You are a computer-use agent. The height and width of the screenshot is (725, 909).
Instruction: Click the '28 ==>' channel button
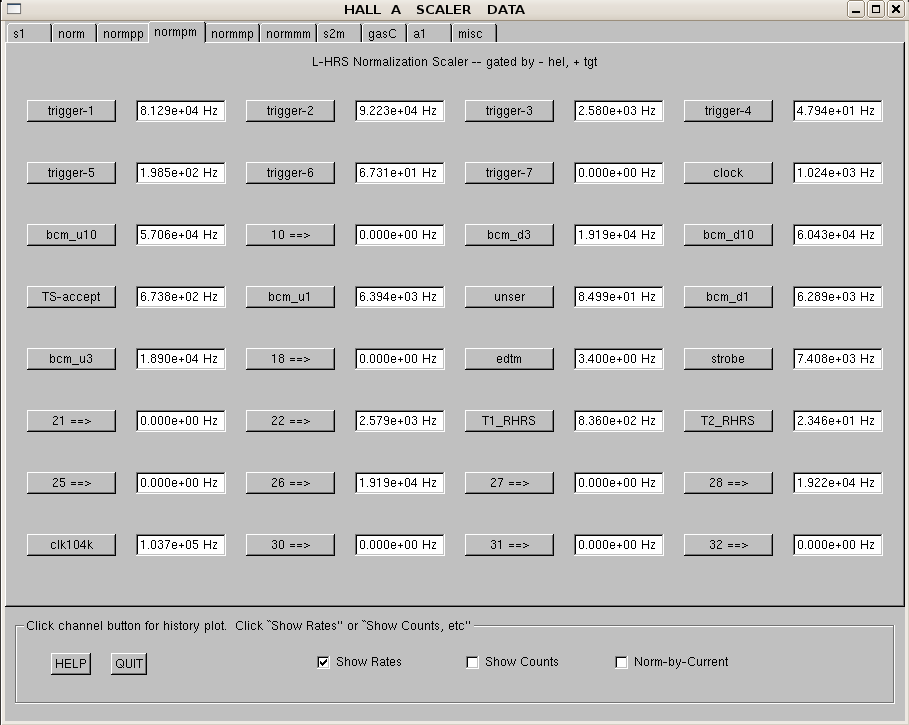[x=729, y=483]
